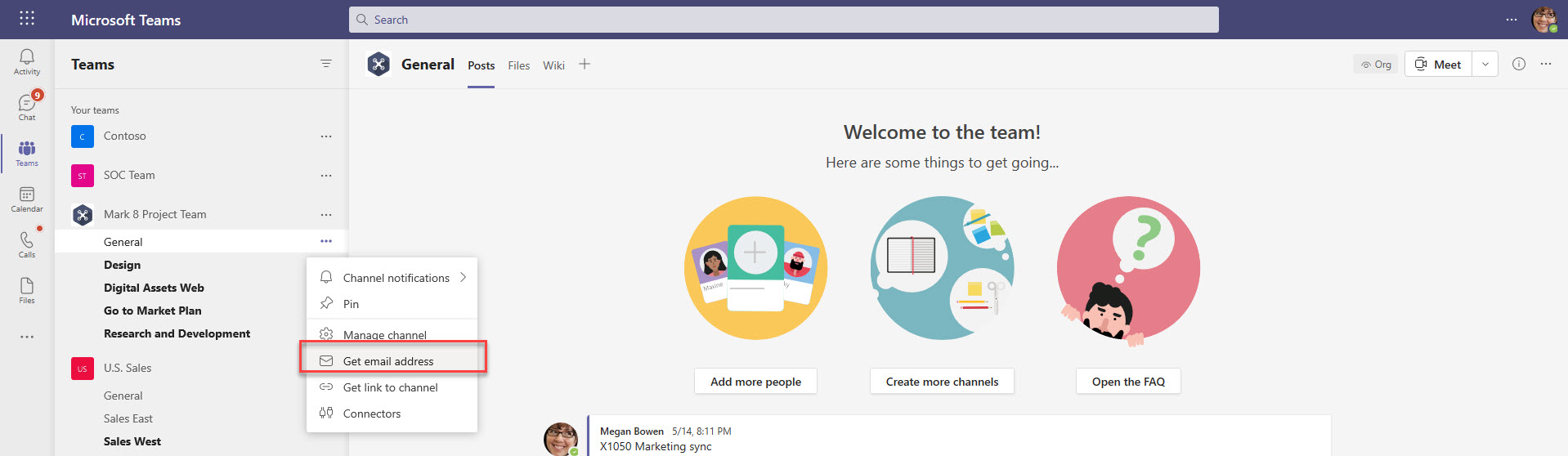
Task: Click Megan Bowen's post avatar
Action: tap(561, 439)
